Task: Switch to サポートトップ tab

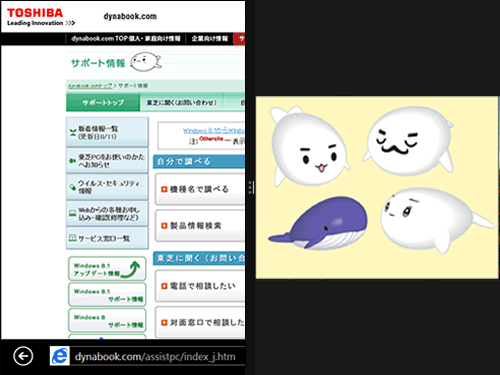Action: tap(103, 102)
